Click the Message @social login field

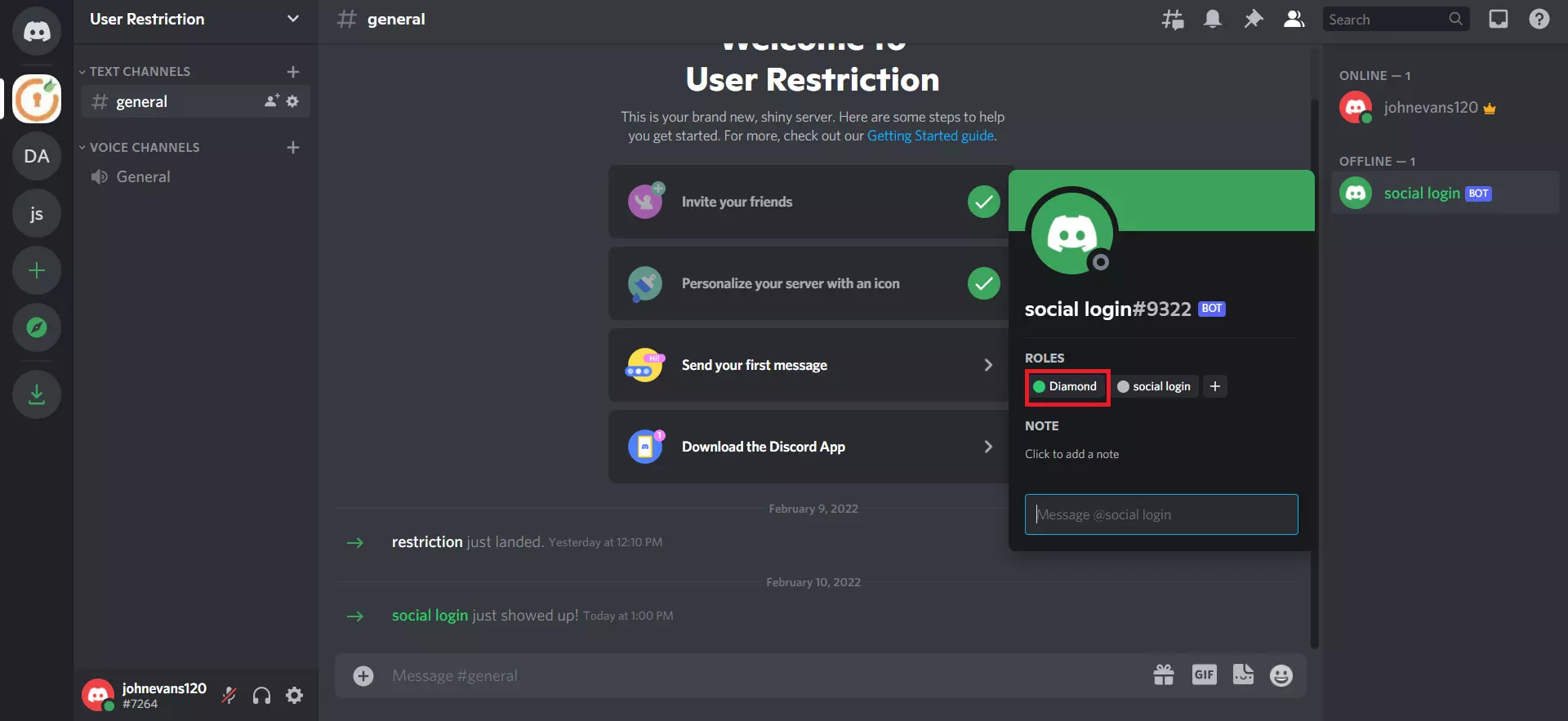tap(1160, 514)
